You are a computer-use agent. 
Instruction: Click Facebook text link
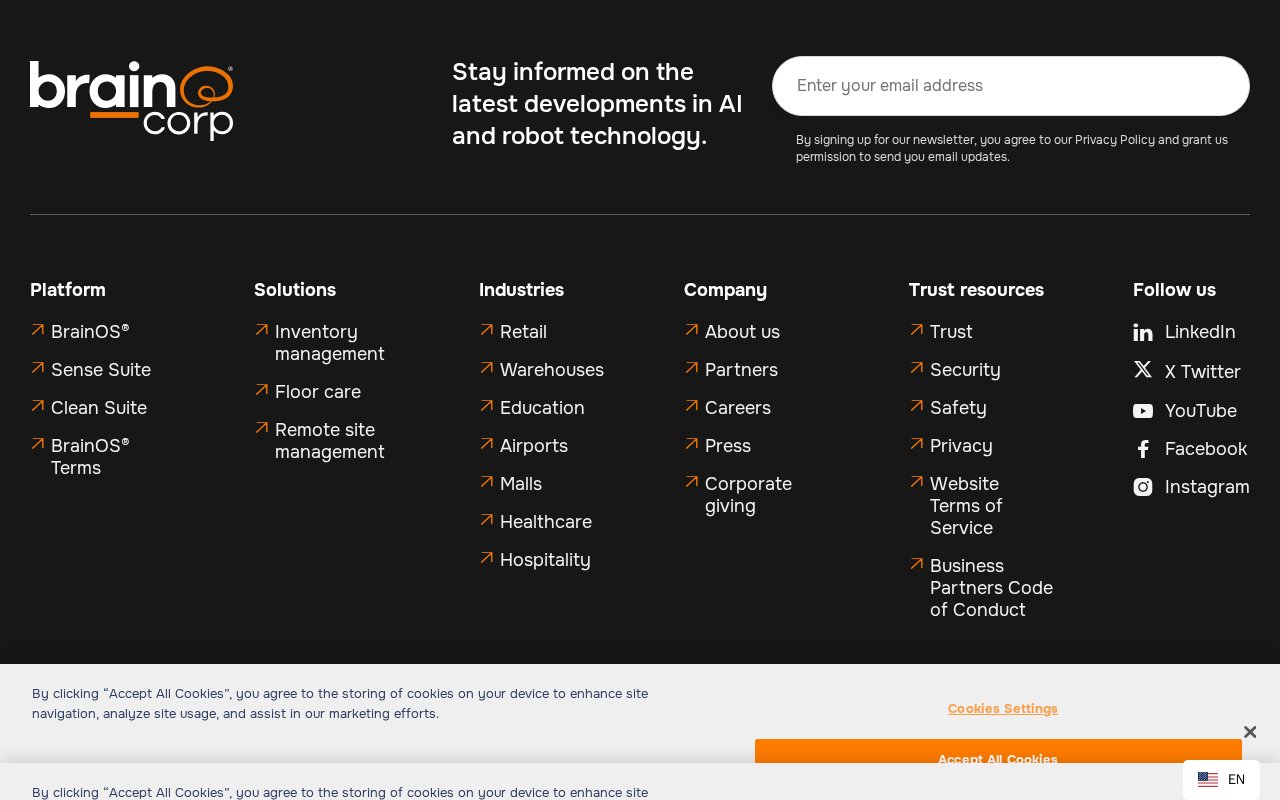[x=1206, y=449]
